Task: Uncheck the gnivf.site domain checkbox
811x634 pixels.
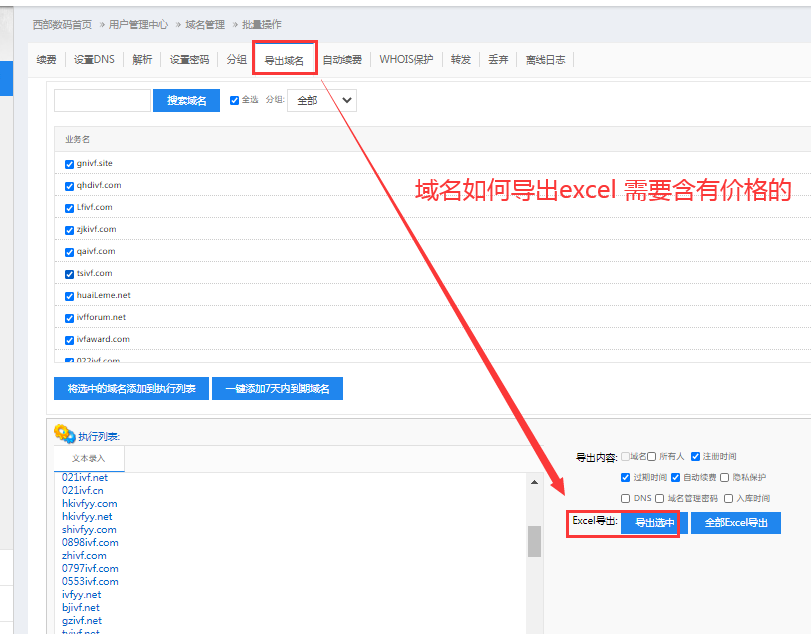Action: (x=68, y=163)
